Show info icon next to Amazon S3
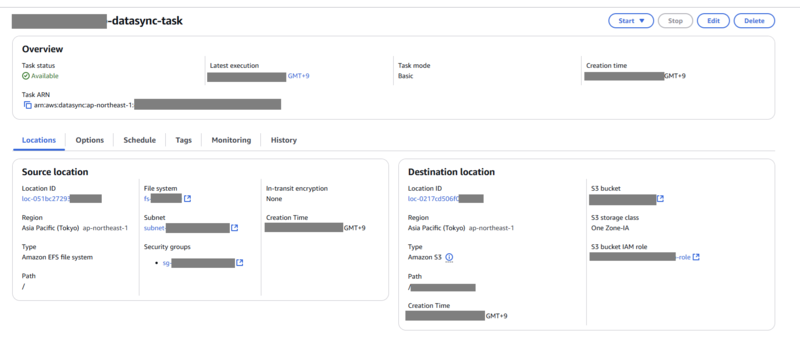Viewport: 800px width, 362px height. coord(449,257)
